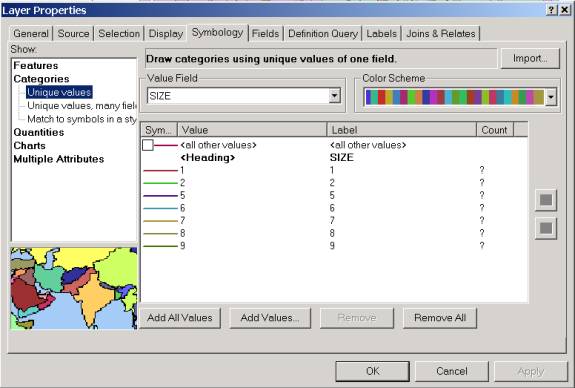Open the Selection tab
This screenshot has height=388, width=575.
119,34
